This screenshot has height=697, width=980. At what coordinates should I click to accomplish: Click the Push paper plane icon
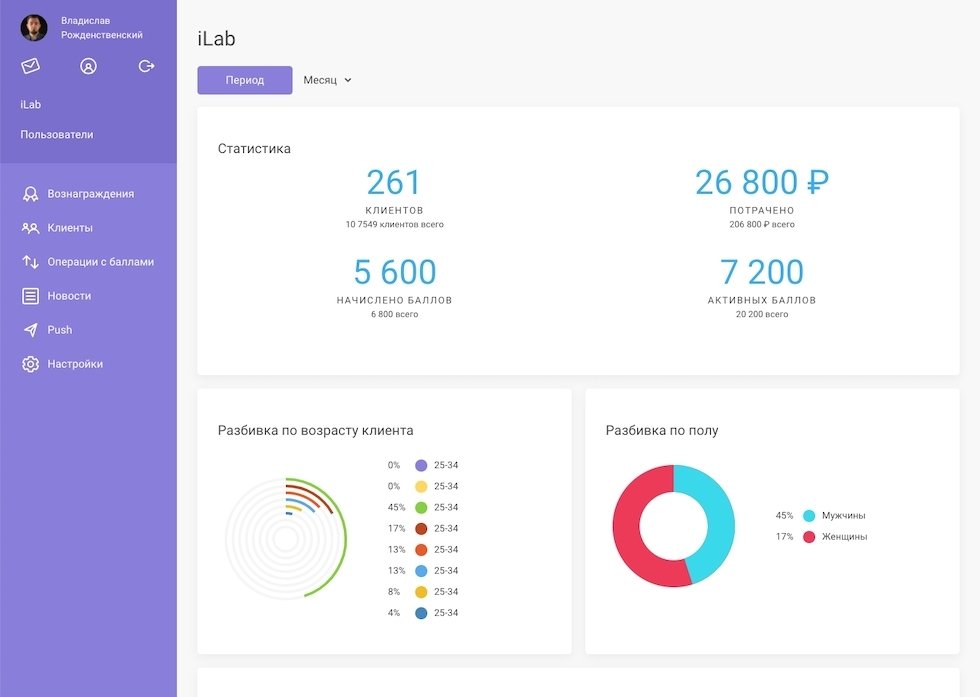(30, 330)
